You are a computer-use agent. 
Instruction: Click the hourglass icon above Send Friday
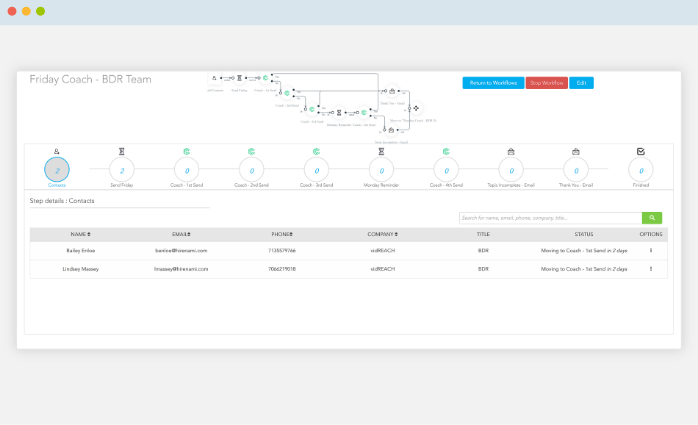coord(122,152)
